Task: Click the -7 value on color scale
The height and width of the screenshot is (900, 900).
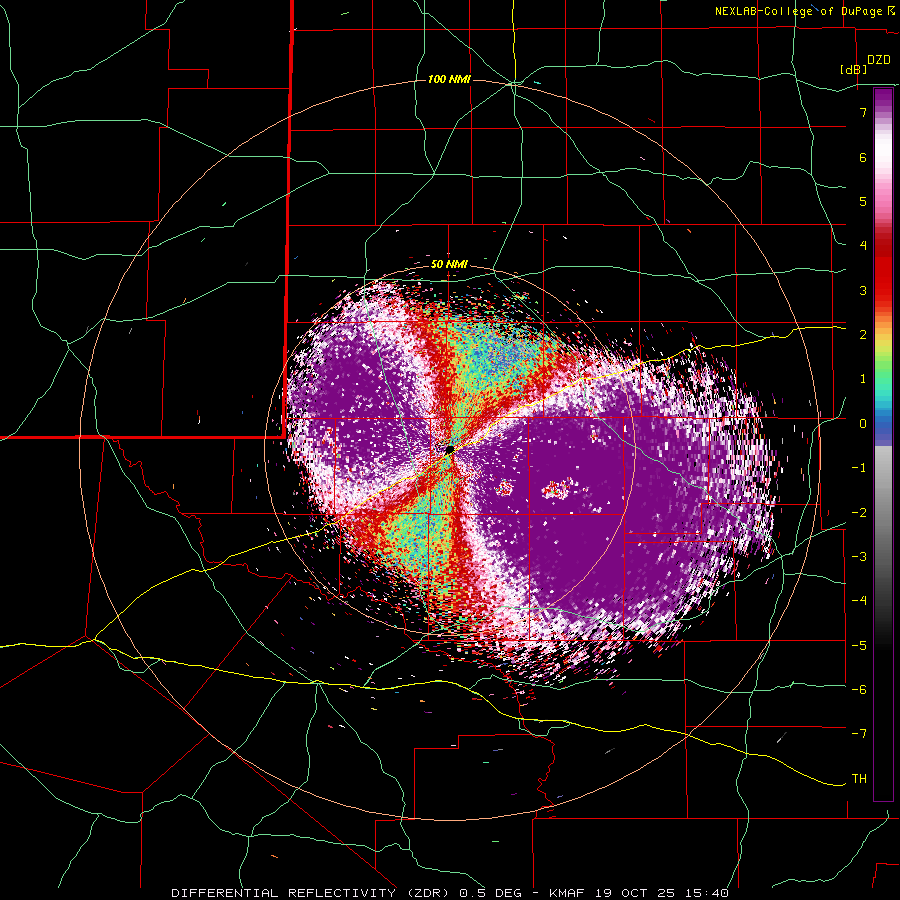Action: 859,734
